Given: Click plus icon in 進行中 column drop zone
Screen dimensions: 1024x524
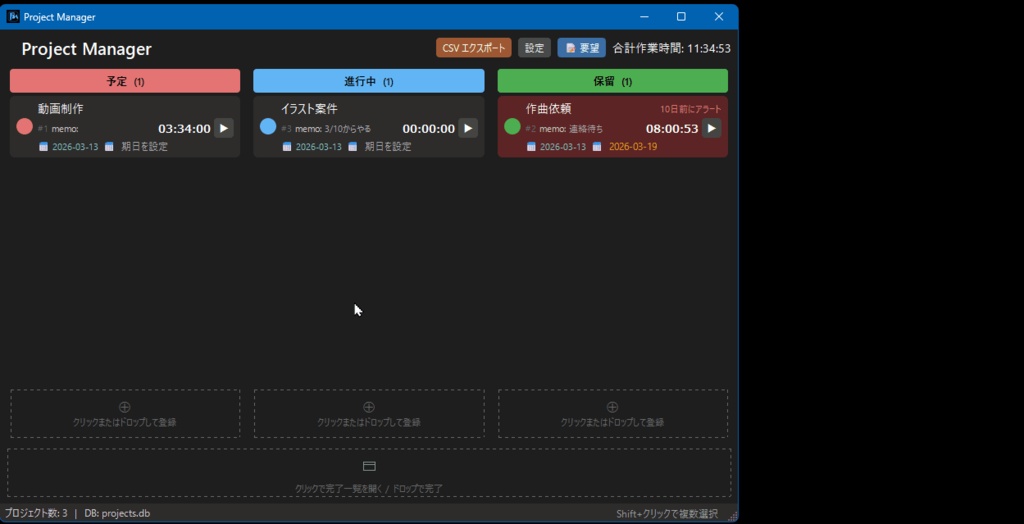Looking at the screenshot, I should tap(369, 408).
